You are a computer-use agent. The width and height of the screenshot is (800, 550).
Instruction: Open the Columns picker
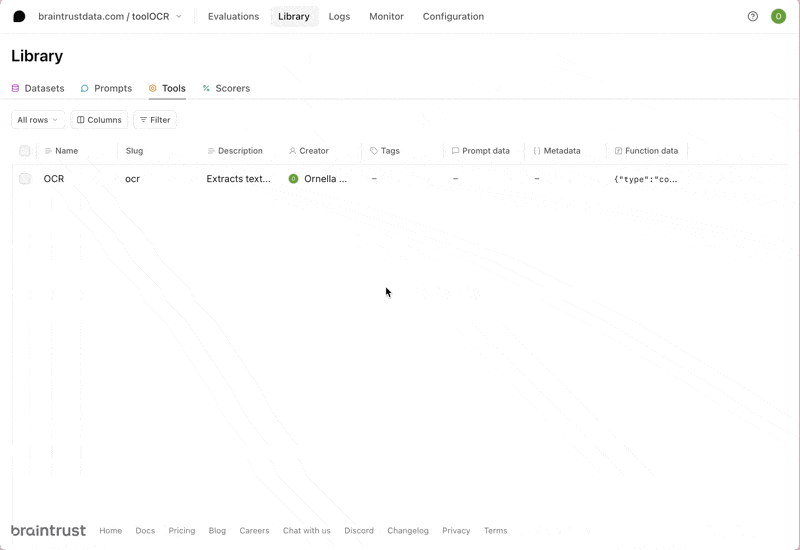99,120
